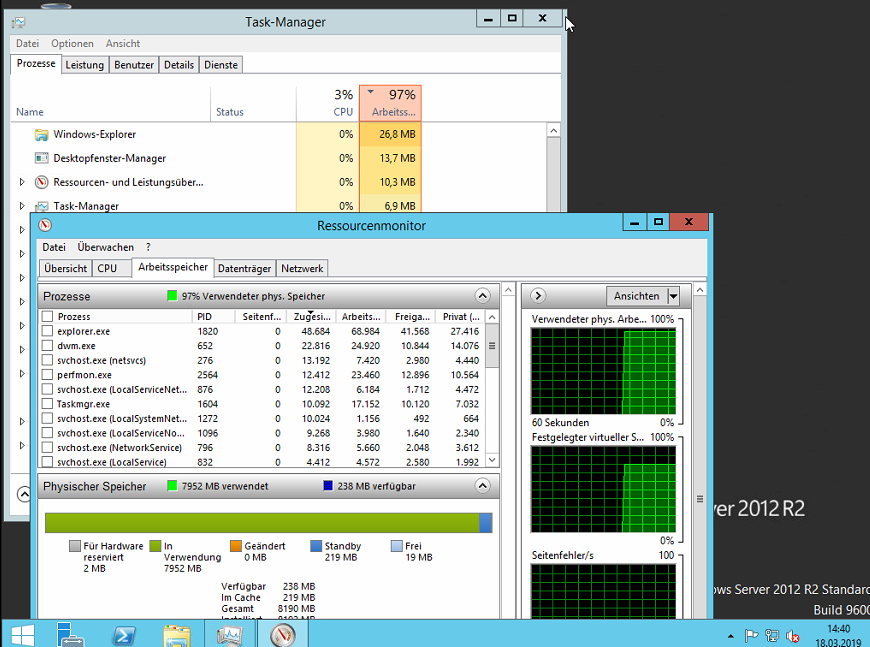
Task: Show hidden tray icons arrow
Action: click(731, 636)
